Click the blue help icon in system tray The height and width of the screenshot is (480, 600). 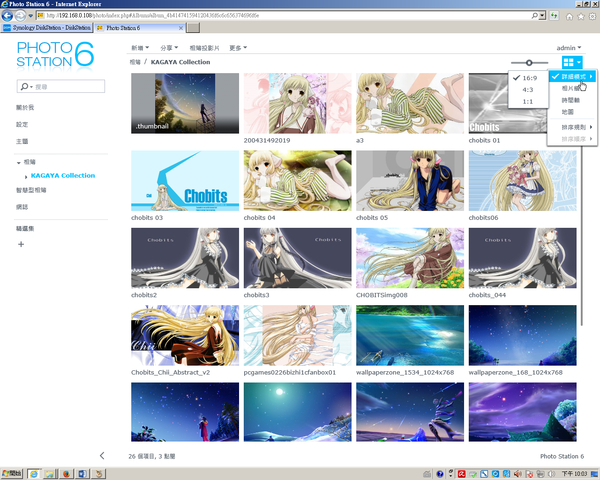440,474
